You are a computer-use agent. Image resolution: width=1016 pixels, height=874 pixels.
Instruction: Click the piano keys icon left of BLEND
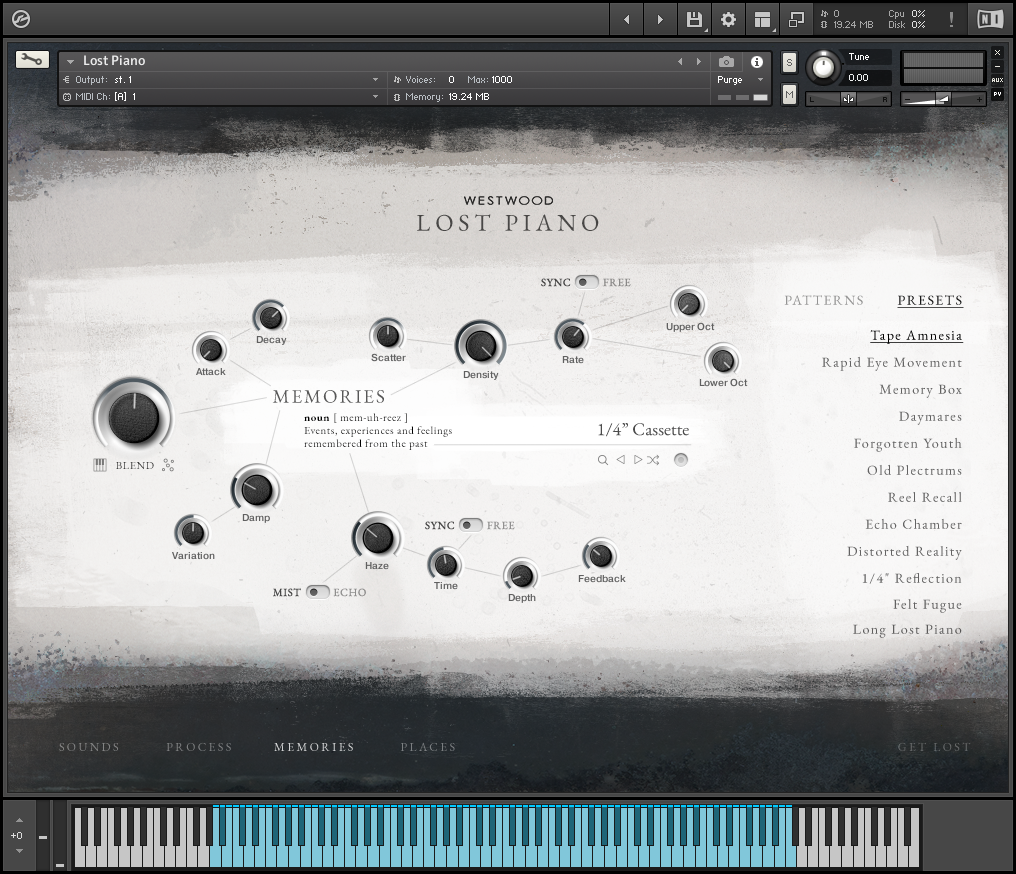click(100, 465)
